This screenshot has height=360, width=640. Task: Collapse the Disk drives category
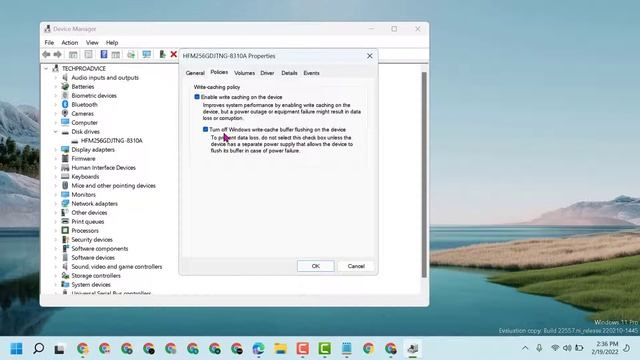click(x=56, y=132)
